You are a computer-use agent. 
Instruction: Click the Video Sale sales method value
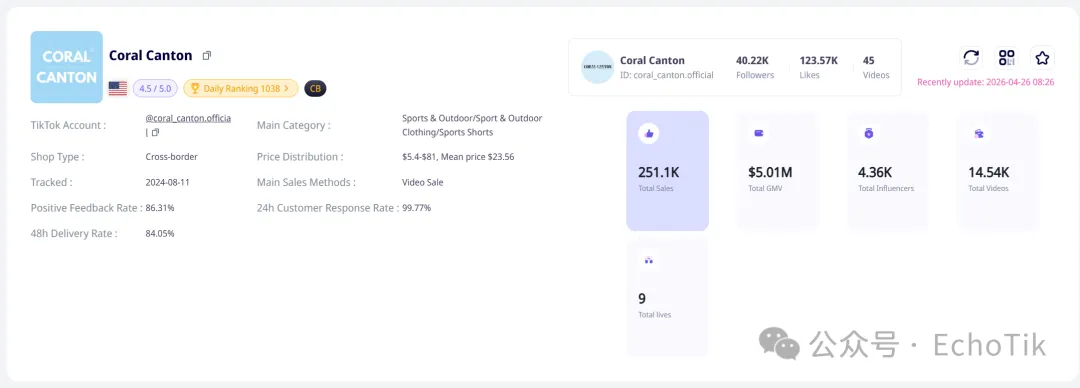coord(423,183)
